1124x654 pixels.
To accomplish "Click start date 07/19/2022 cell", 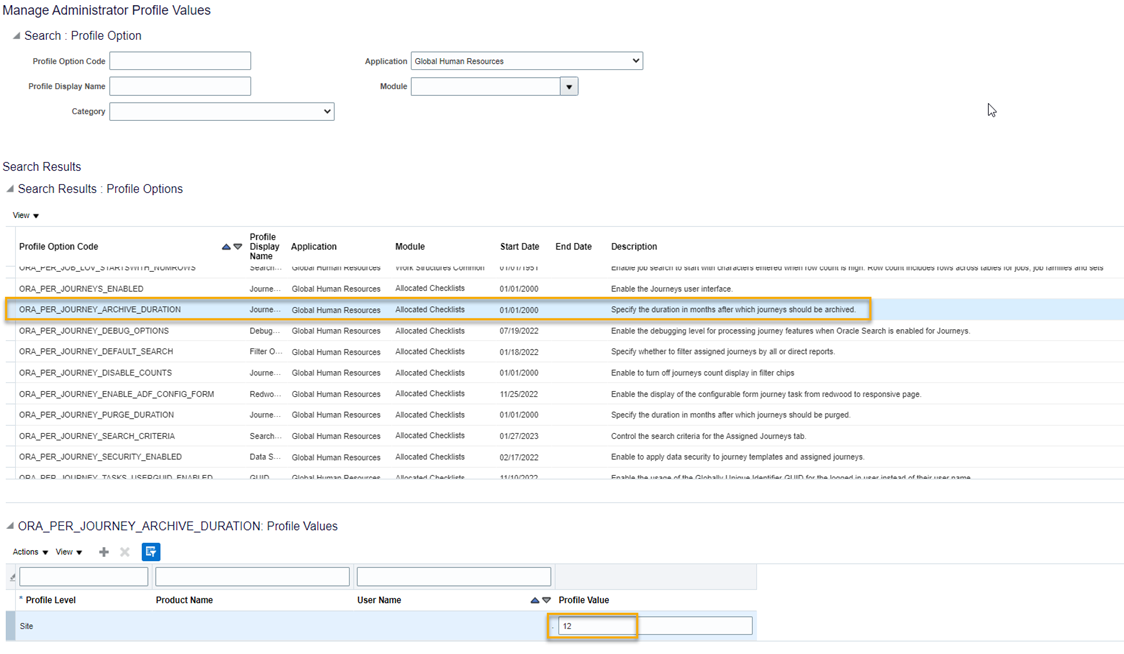I will (x=519, y=331).
